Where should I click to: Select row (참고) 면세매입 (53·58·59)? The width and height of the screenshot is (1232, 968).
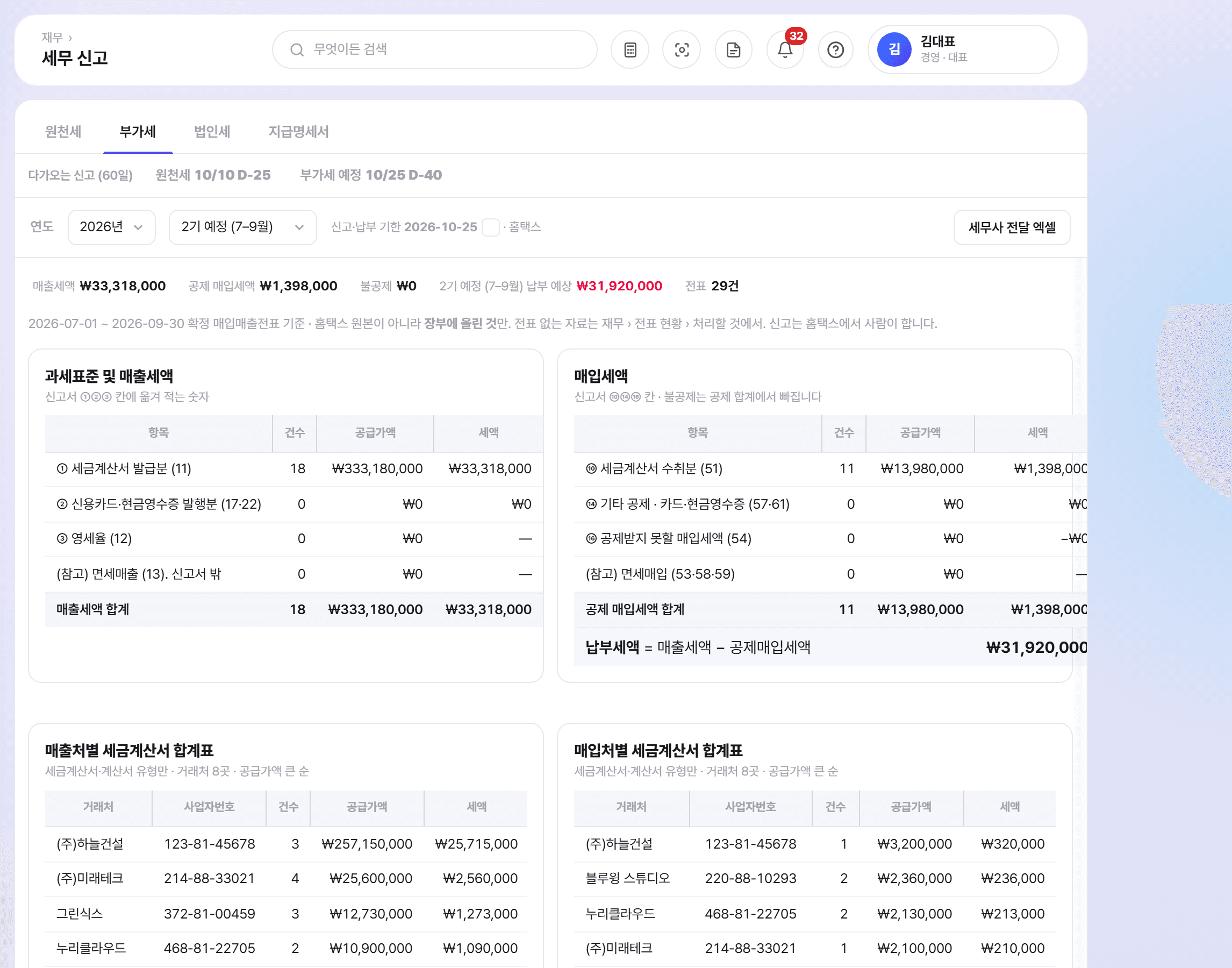830,574
